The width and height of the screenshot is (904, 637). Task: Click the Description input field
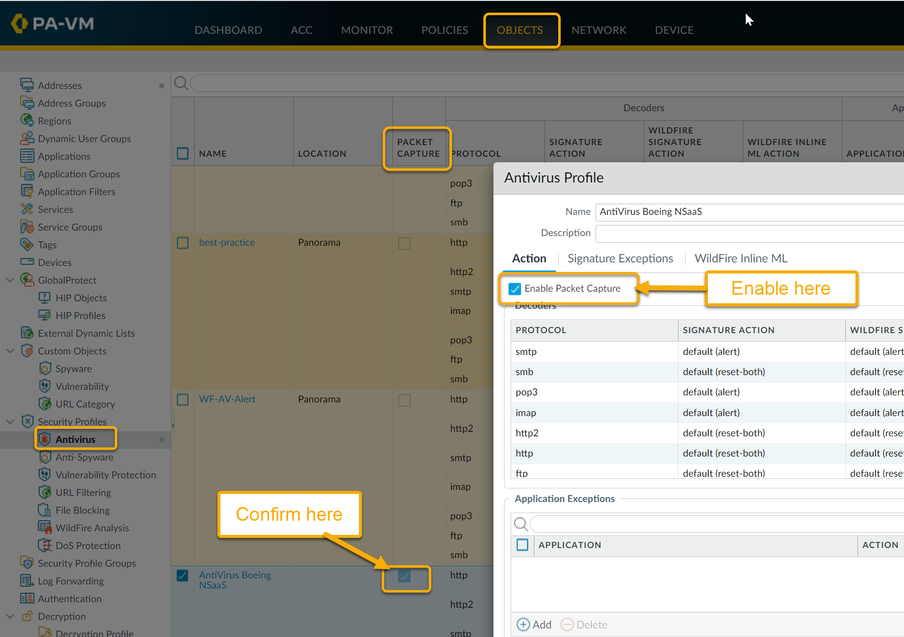(749, 234)
